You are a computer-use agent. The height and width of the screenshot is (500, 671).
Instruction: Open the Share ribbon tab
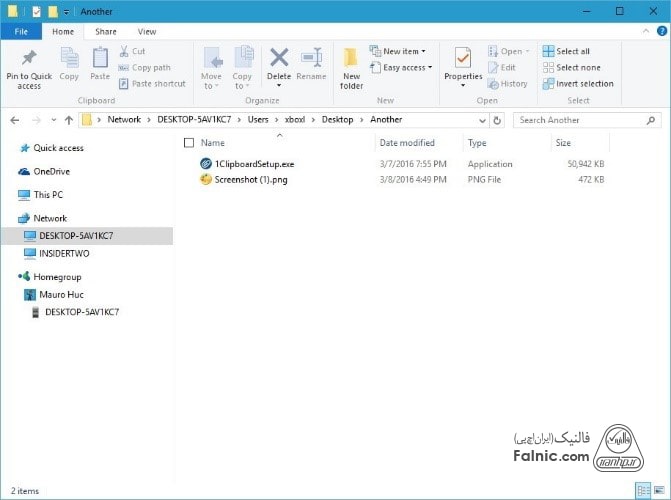(x=105, y=32)
